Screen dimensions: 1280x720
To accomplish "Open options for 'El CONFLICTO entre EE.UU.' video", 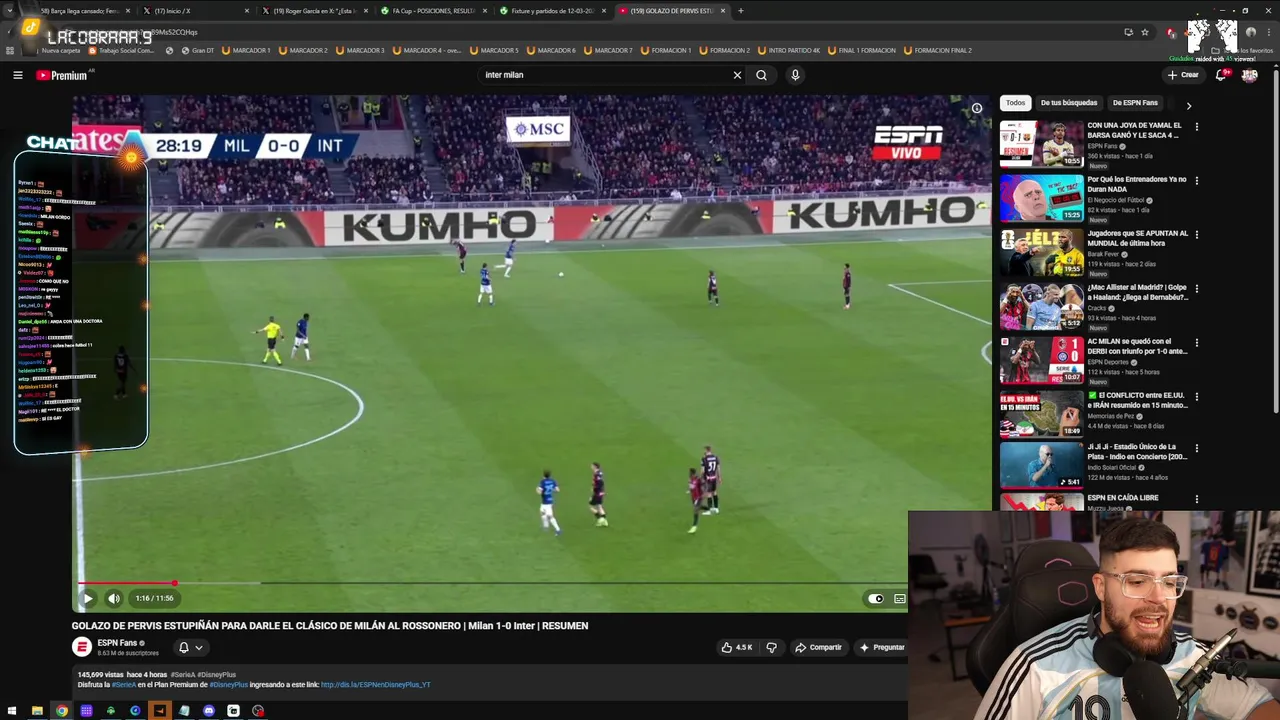I will point(1196,397).
